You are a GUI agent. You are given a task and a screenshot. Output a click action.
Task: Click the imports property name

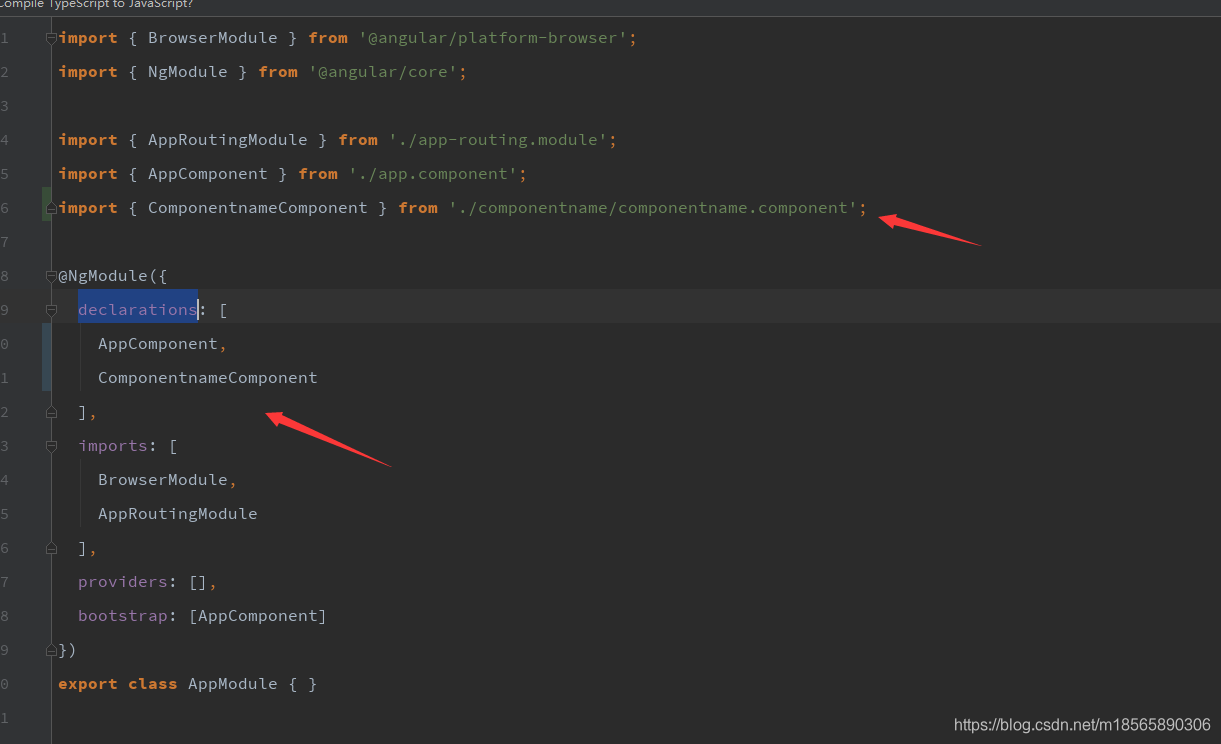[113, 446]
